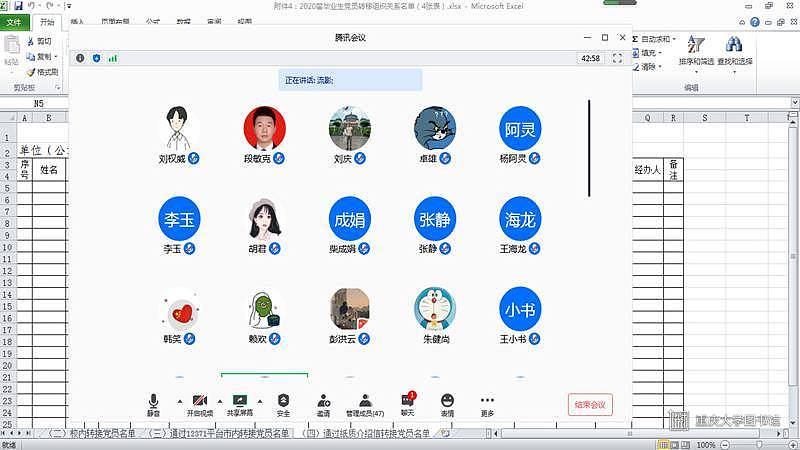Open dropdown arrow next to 填充
This screenshot has width=800, height=450.
(x=660, y=53)
